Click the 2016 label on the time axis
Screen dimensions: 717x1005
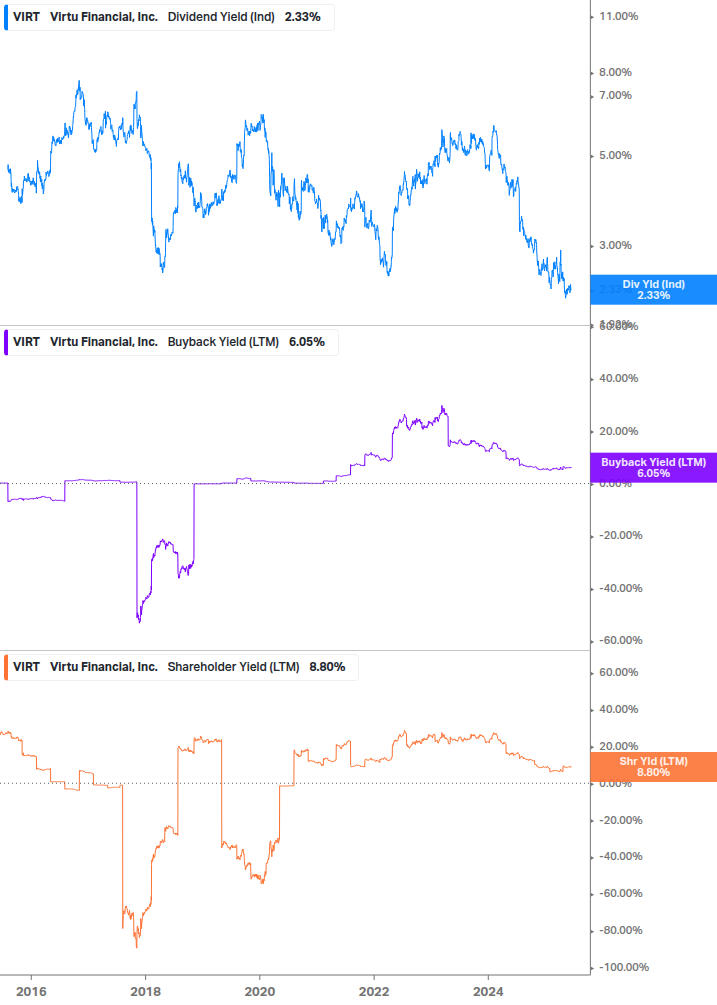click(31, 992)
